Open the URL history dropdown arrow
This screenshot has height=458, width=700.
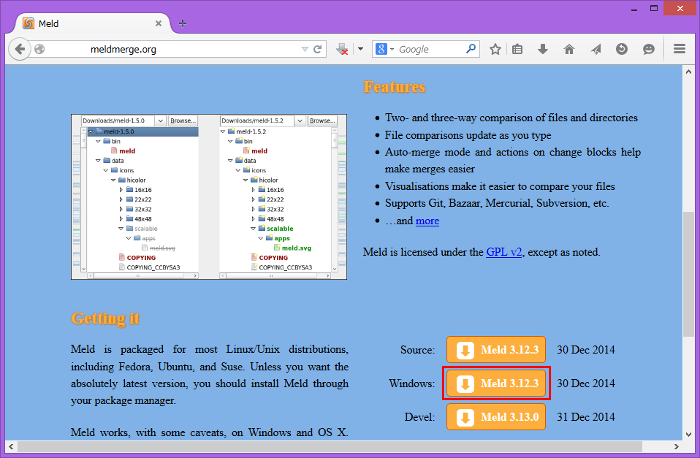[x=305, y=49]
